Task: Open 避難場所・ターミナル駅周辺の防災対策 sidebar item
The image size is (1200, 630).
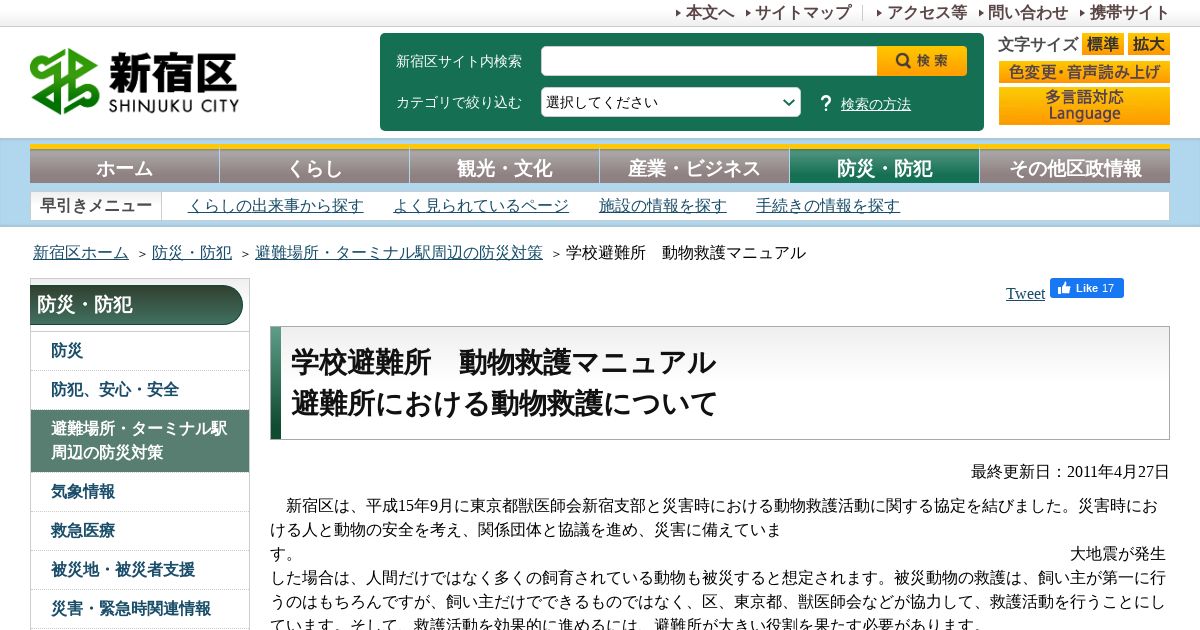Action: click(x=140, y=441)
